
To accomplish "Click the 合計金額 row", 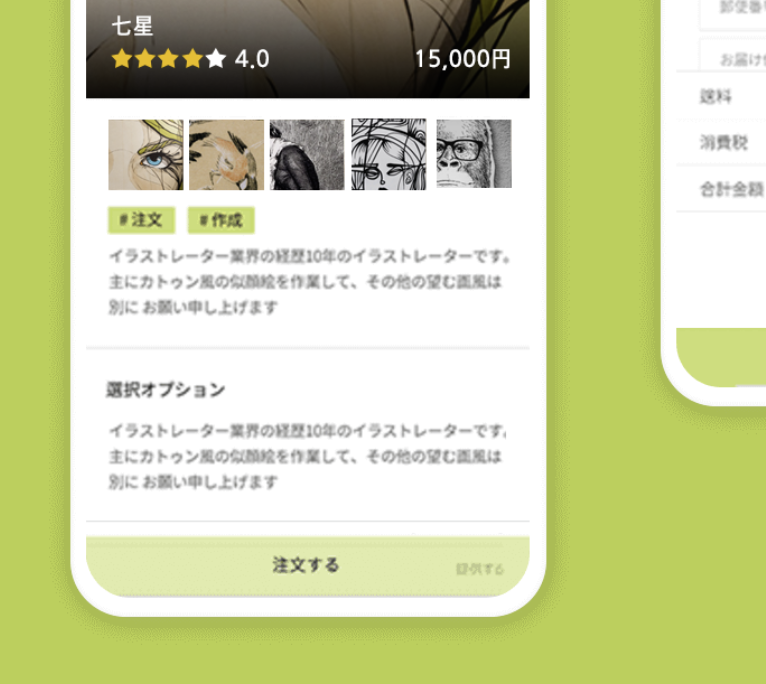I will click(x=721, y=189).
